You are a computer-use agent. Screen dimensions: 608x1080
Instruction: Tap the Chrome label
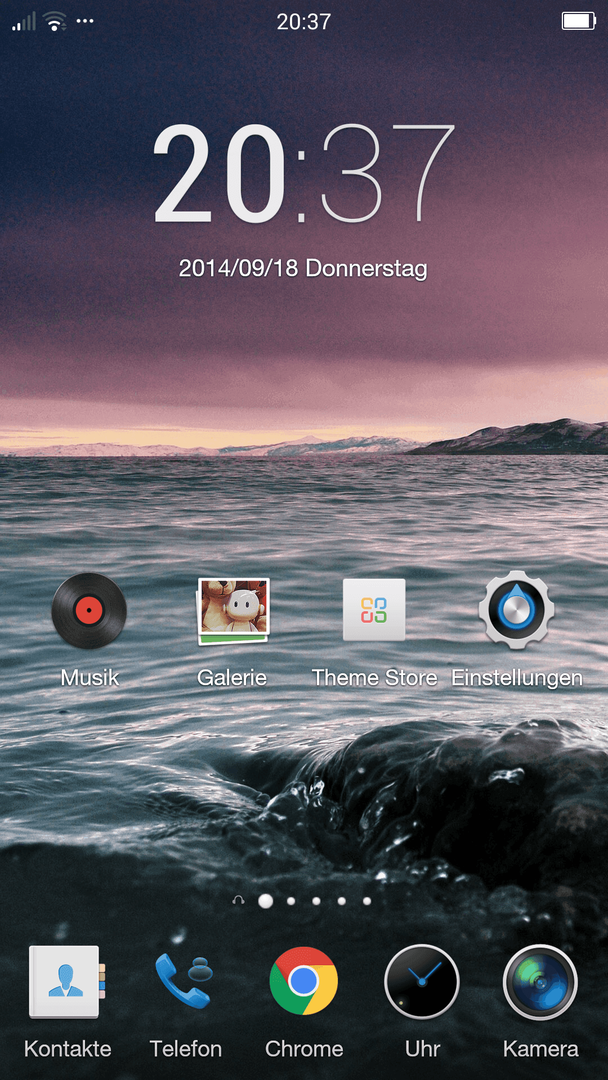(304, 1049)
